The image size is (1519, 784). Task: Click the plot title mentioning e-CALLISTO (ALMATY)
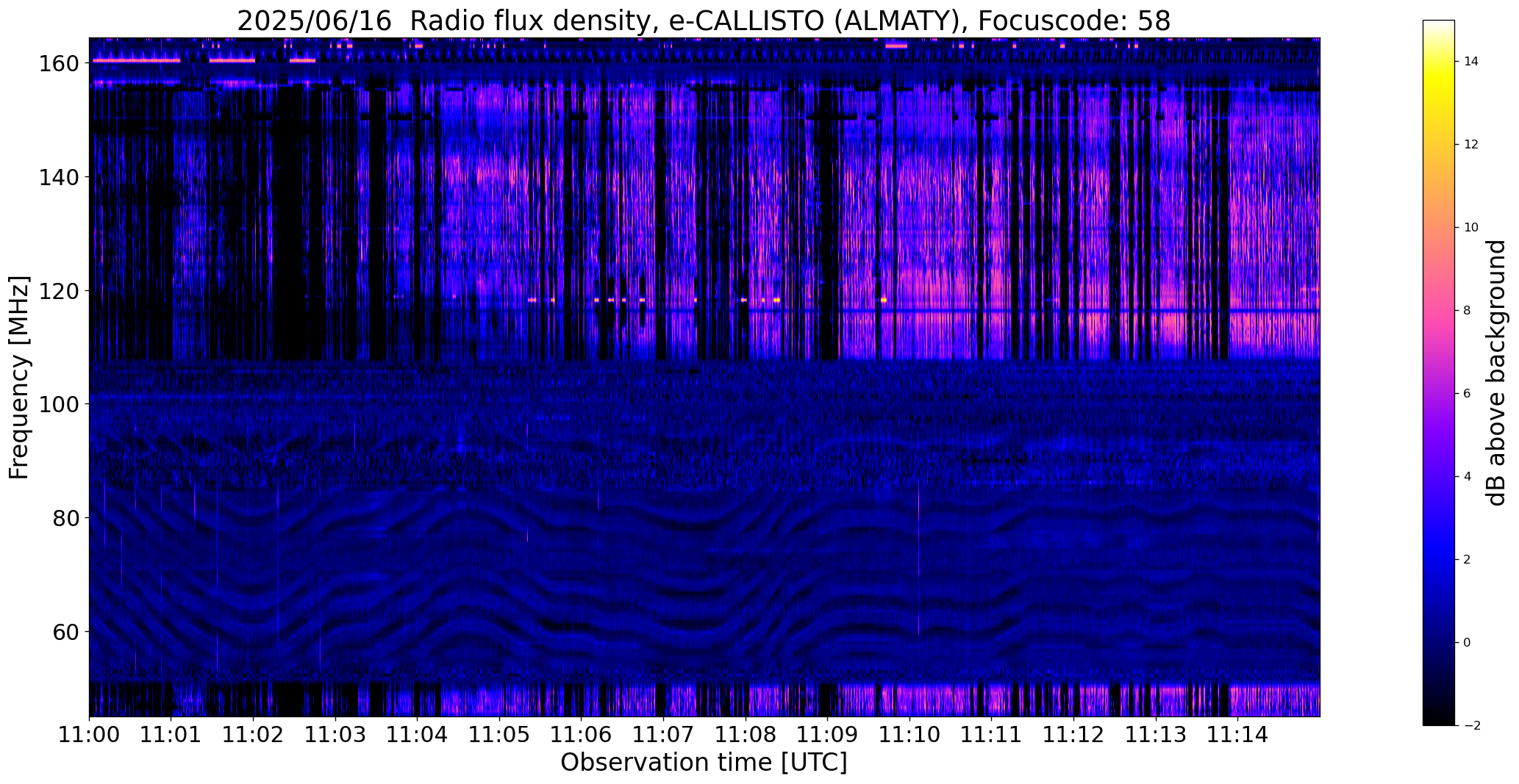point(704,21)
